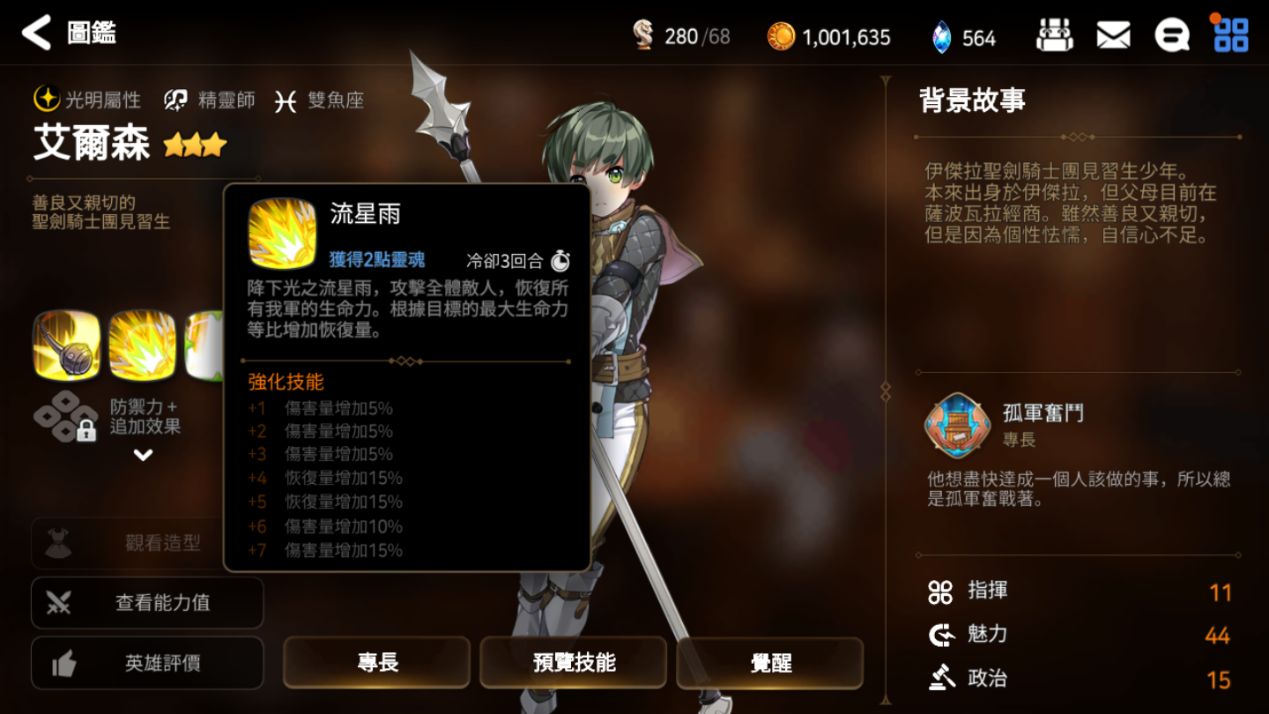Tap the gold coin currency icon
The image size is (1269, 714).
click(781, 37)
